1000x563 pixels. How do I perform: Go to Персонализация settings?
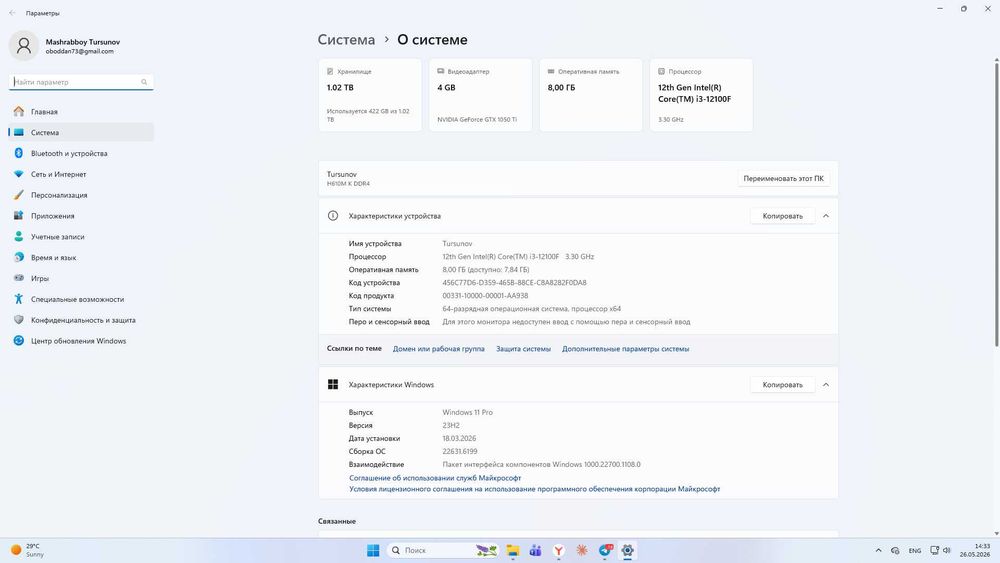[81, 195]
